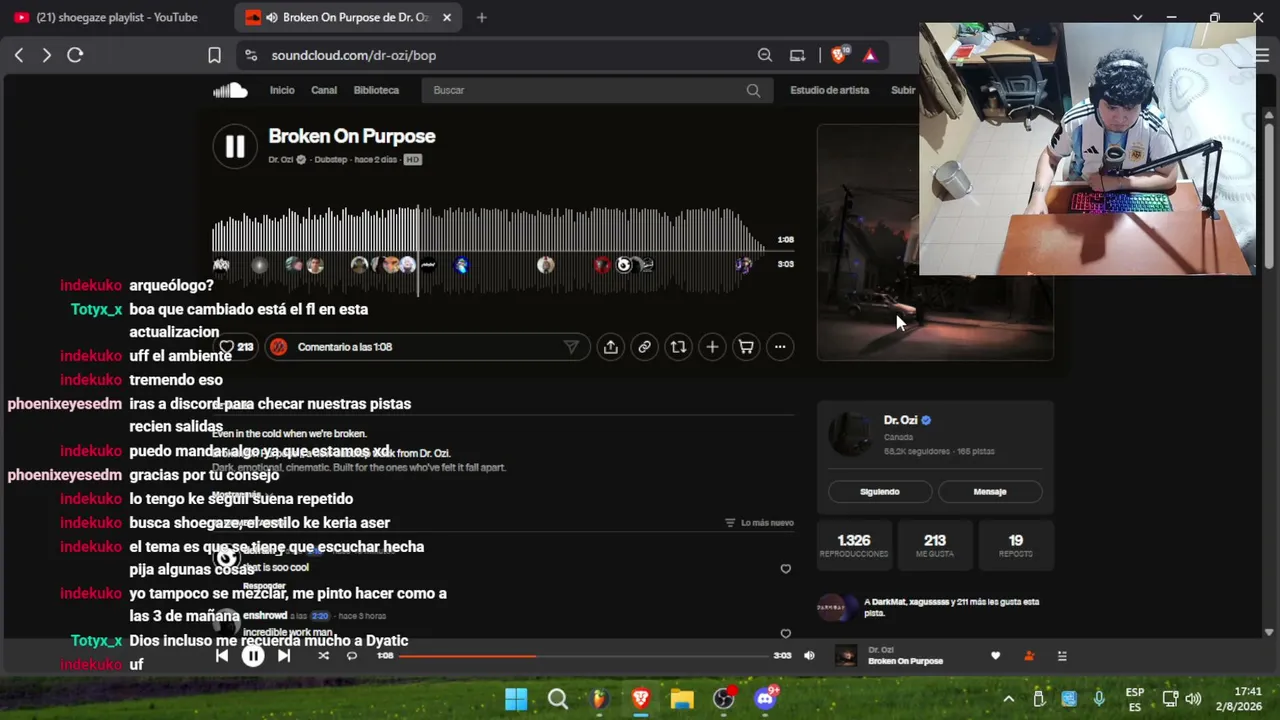Screen dimensions: 1280x720
Task: Open Brave Rewards triangle icon
Action: (x=870, y=55)
